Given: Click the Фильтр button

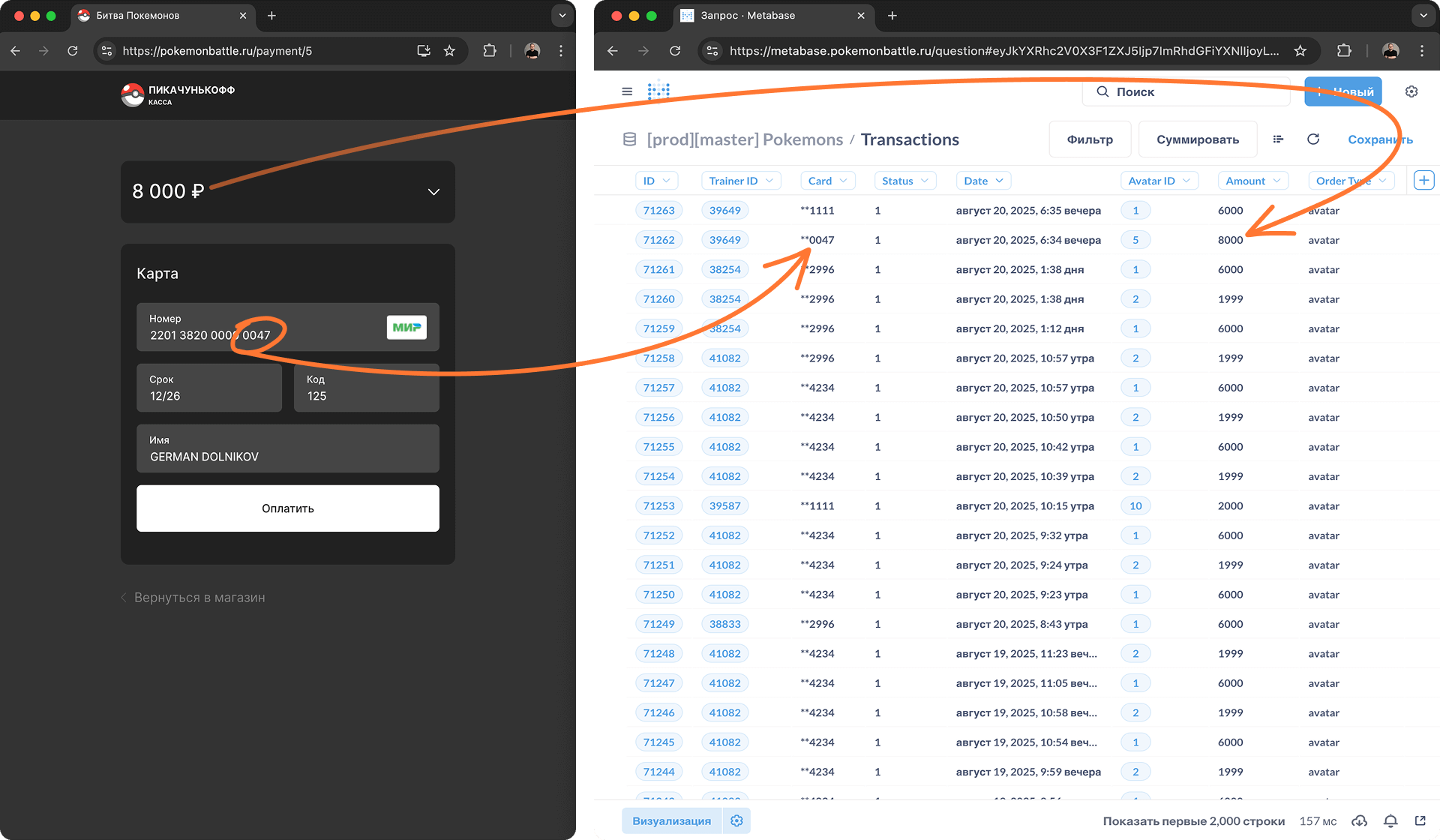Looking at the screenshot, I should point(1089,139).
